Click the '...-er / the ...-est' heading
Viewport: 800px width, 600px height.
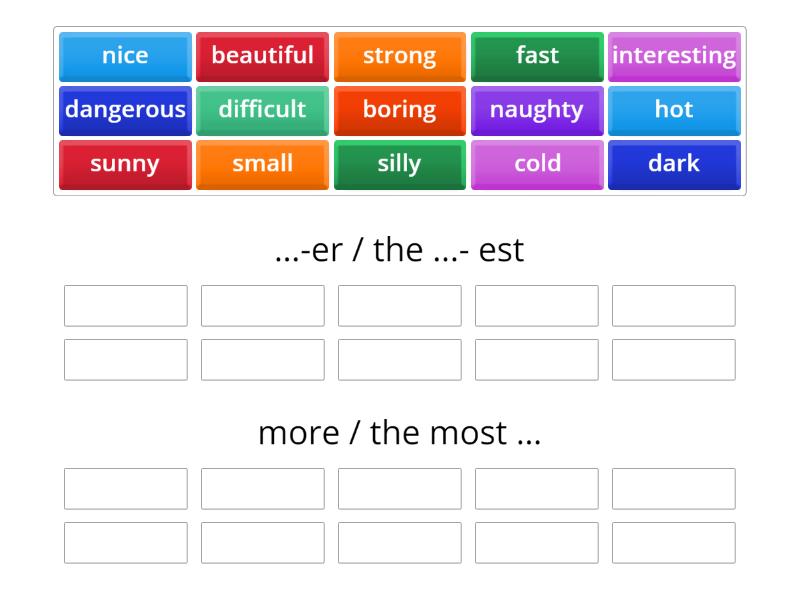coord(400,250)
